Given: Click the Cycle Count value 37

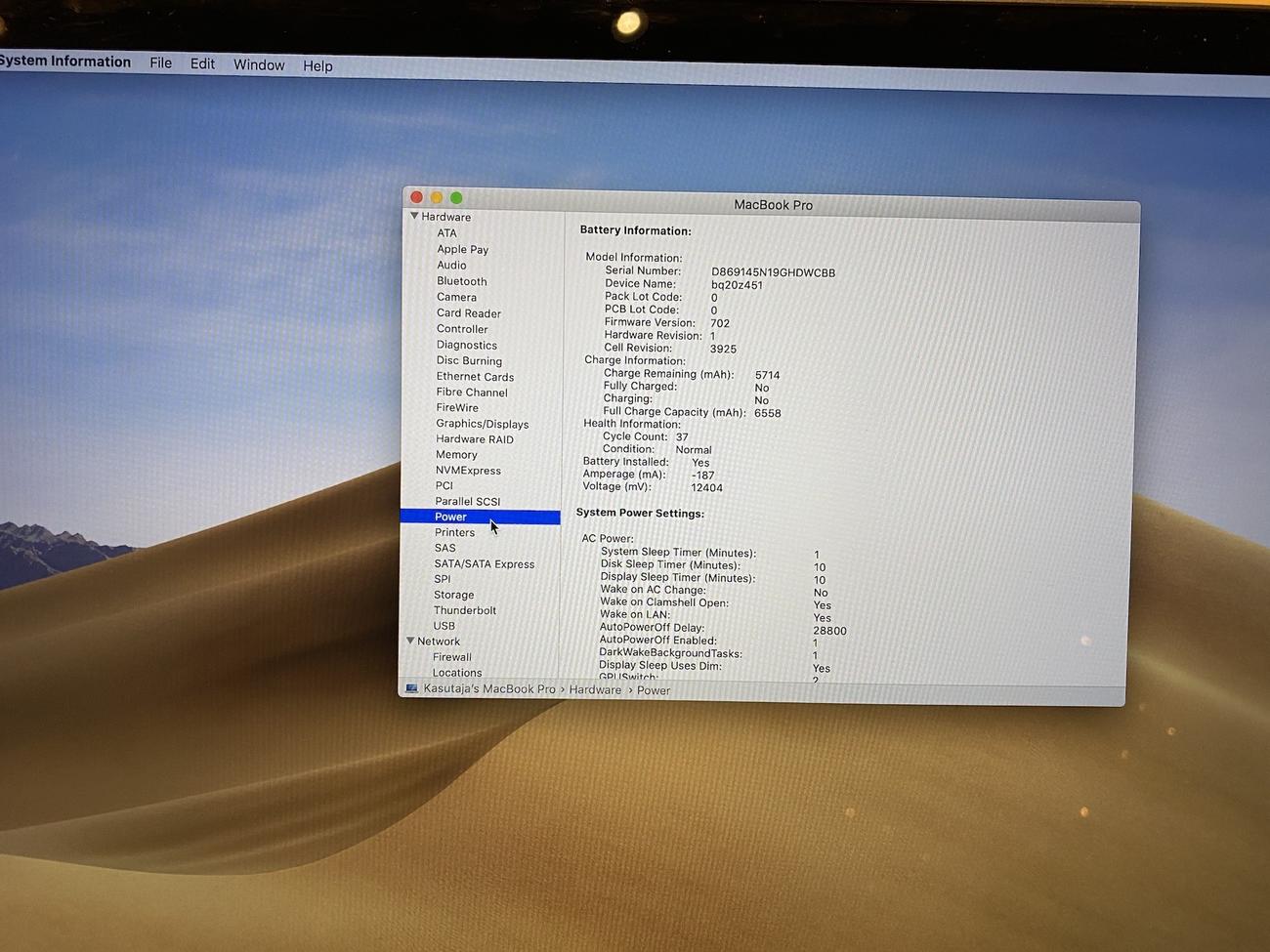Looking at the screenshot, I should click(682, 437).
